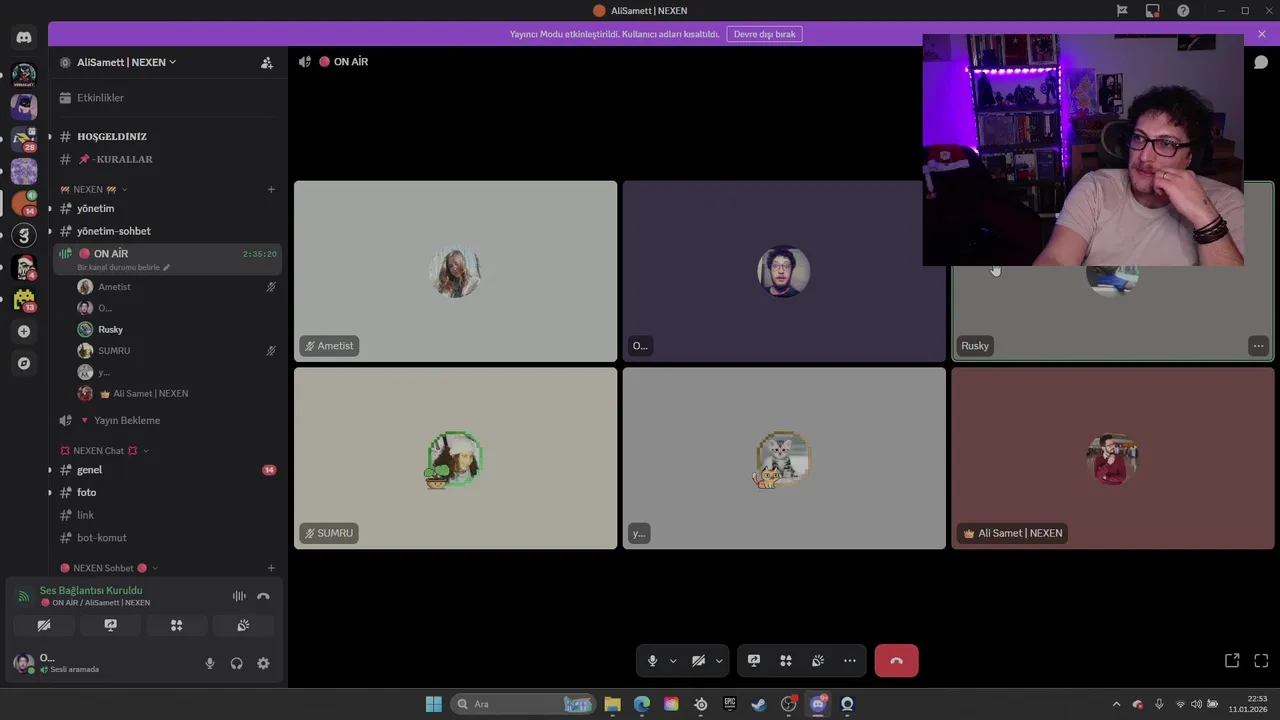Deafen with the headphones icon

tap(236, 663)
